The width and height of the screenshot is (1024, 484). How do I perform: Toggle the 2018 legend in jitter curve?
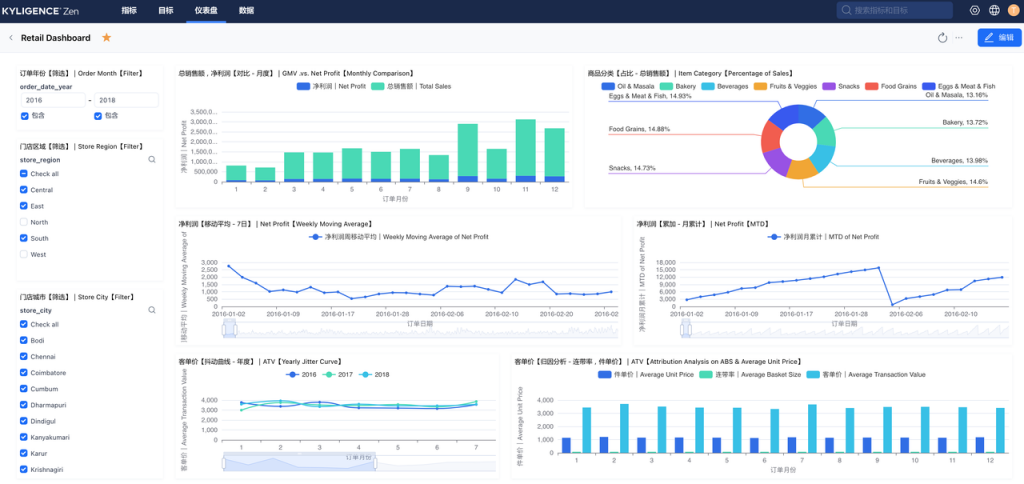tap(376, 374)
